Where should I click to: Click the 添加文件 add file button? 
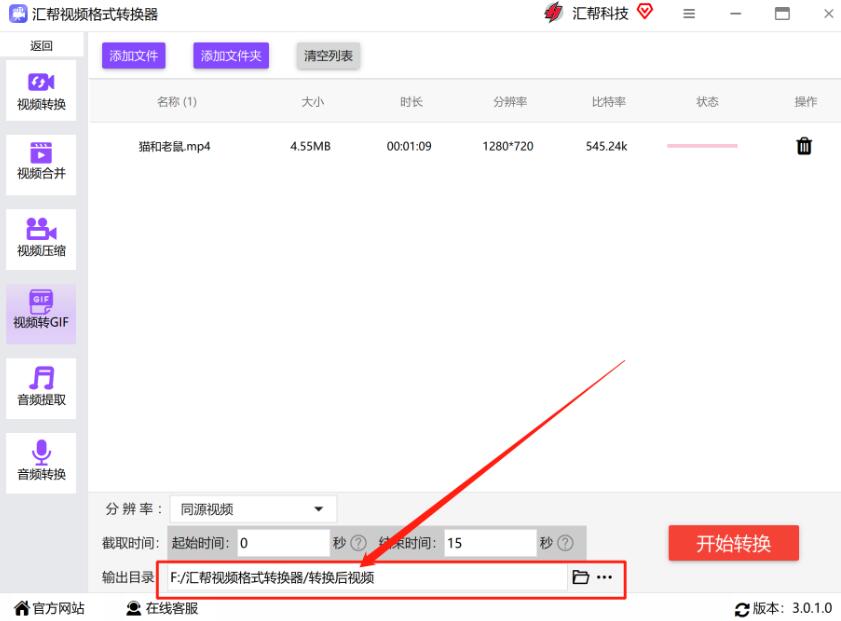(134, 56)
